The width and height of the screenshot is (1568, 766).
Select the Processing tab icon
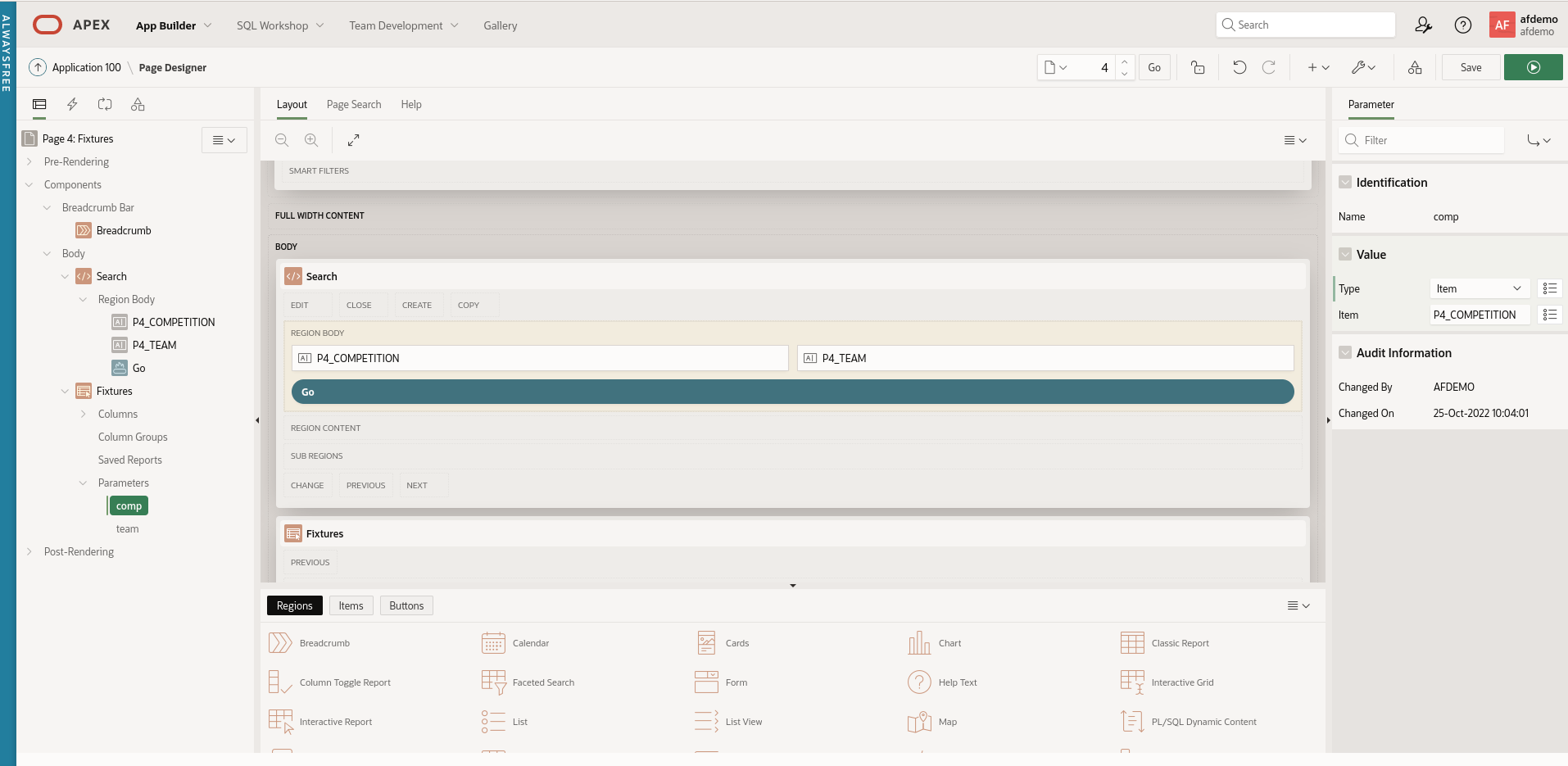point(105,104)
